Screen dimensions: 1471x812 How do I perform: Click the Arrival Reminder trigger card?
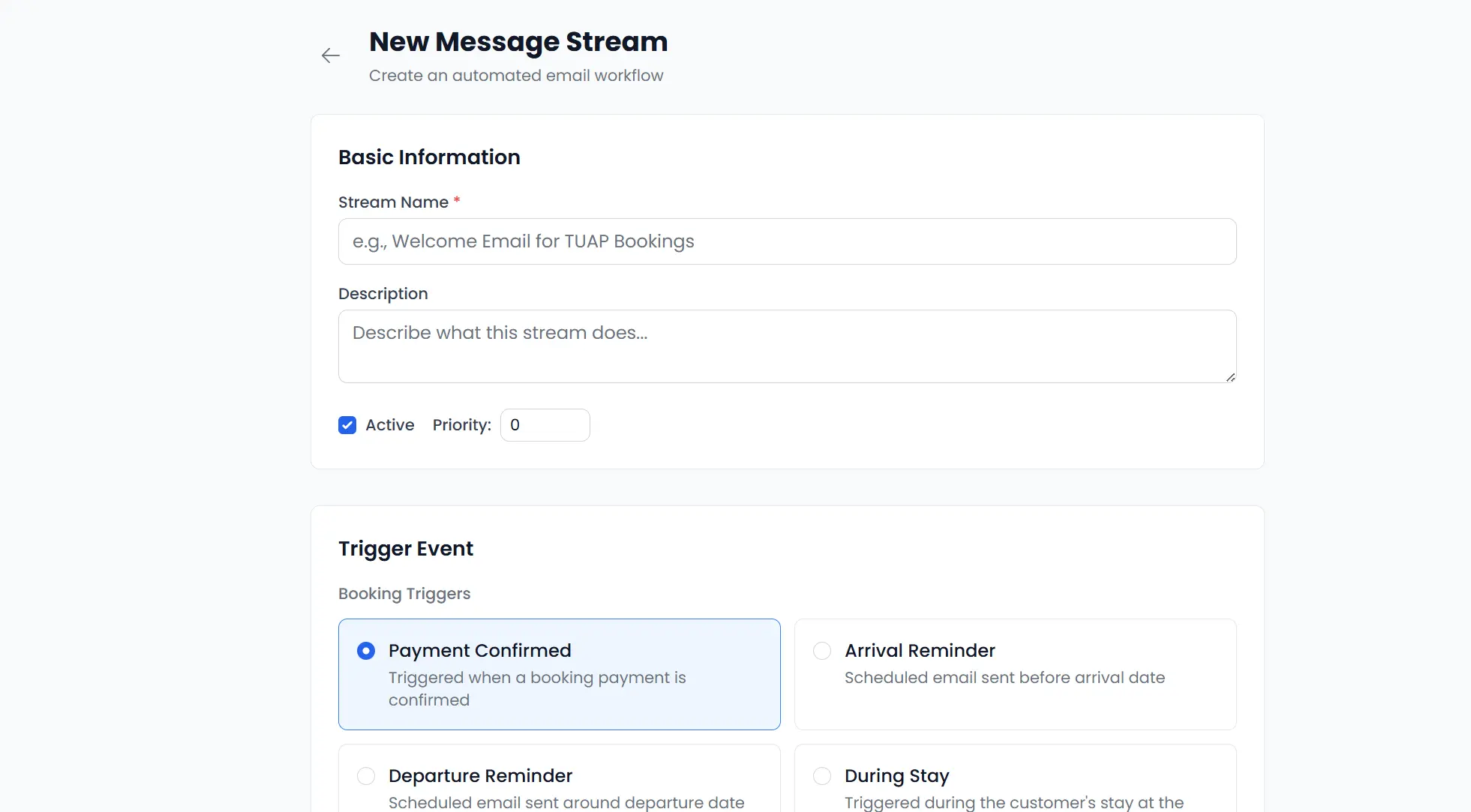pyautogui.click(x=1014, y=674)
